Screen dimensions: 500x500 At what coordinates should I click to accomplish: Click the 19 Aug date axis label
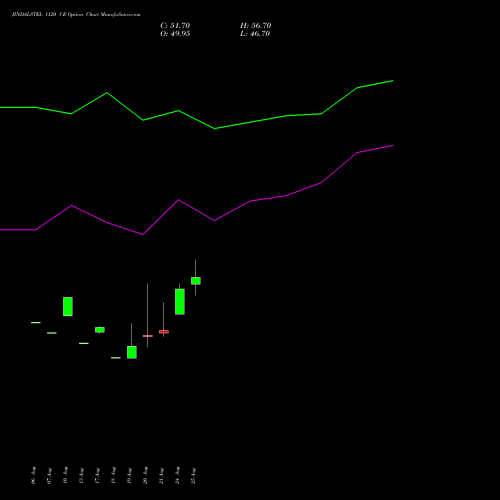[129, 475]
